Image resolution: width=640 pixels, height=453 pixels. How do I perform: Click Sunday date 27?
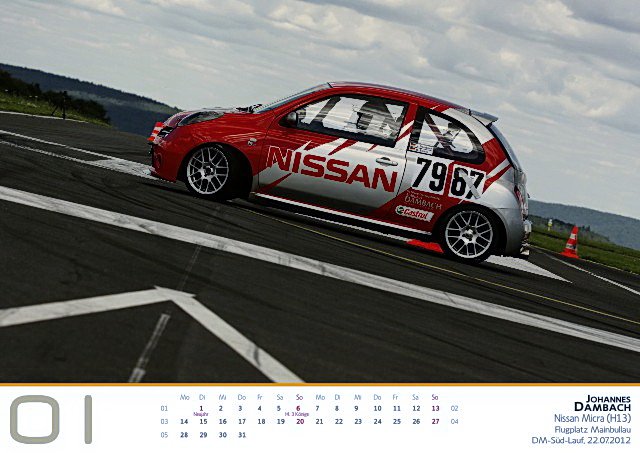pos(436,422)
